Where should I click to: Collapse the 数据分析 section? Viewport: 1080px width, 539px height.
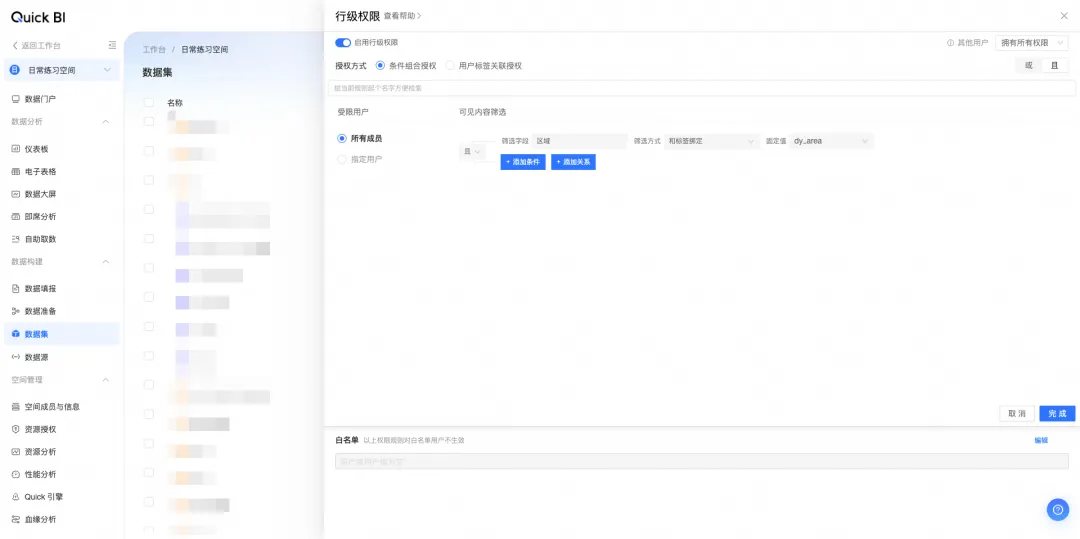[x=106, y=122]
